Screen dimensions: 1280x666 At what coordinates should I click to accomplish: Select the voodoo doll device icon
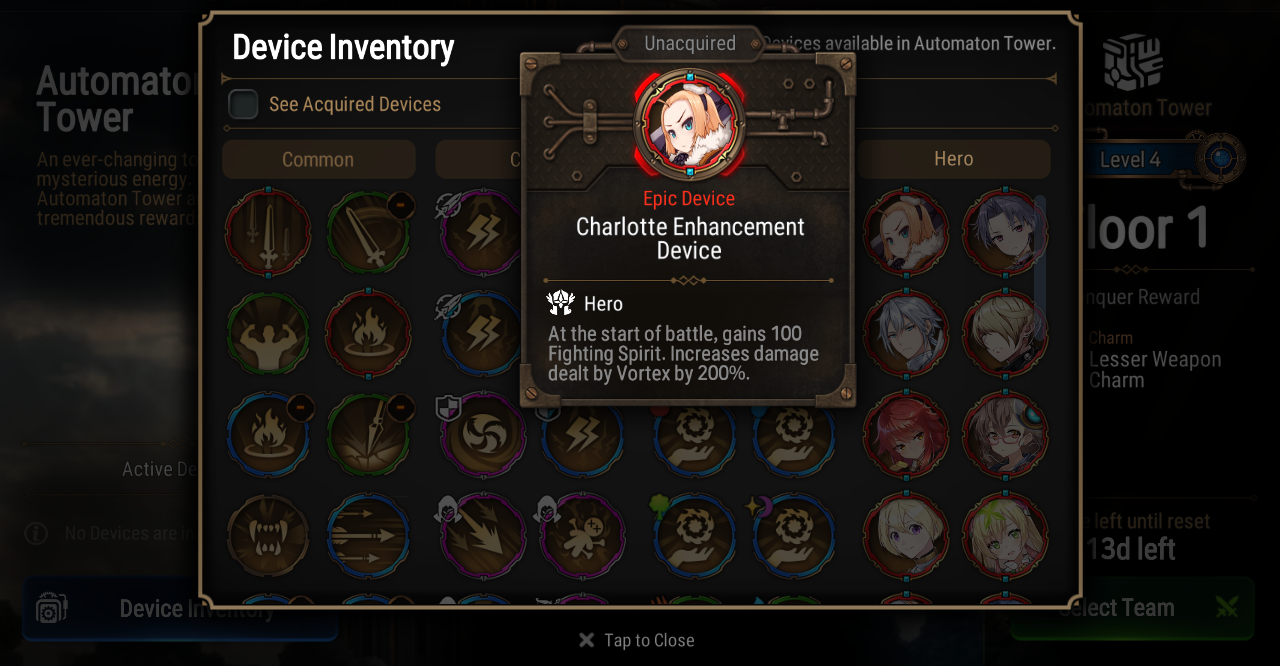click(582, 536)
